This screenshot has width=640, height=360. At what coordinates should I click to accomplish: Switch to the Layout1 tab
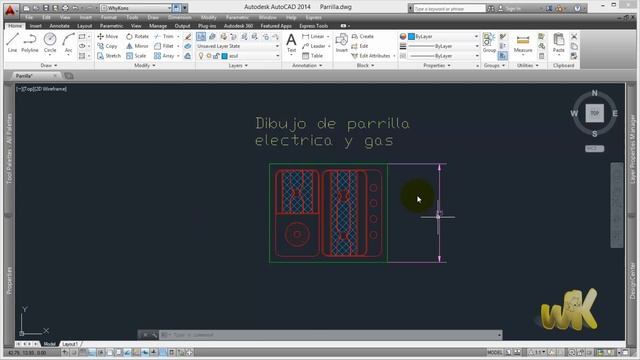(70, 344)
